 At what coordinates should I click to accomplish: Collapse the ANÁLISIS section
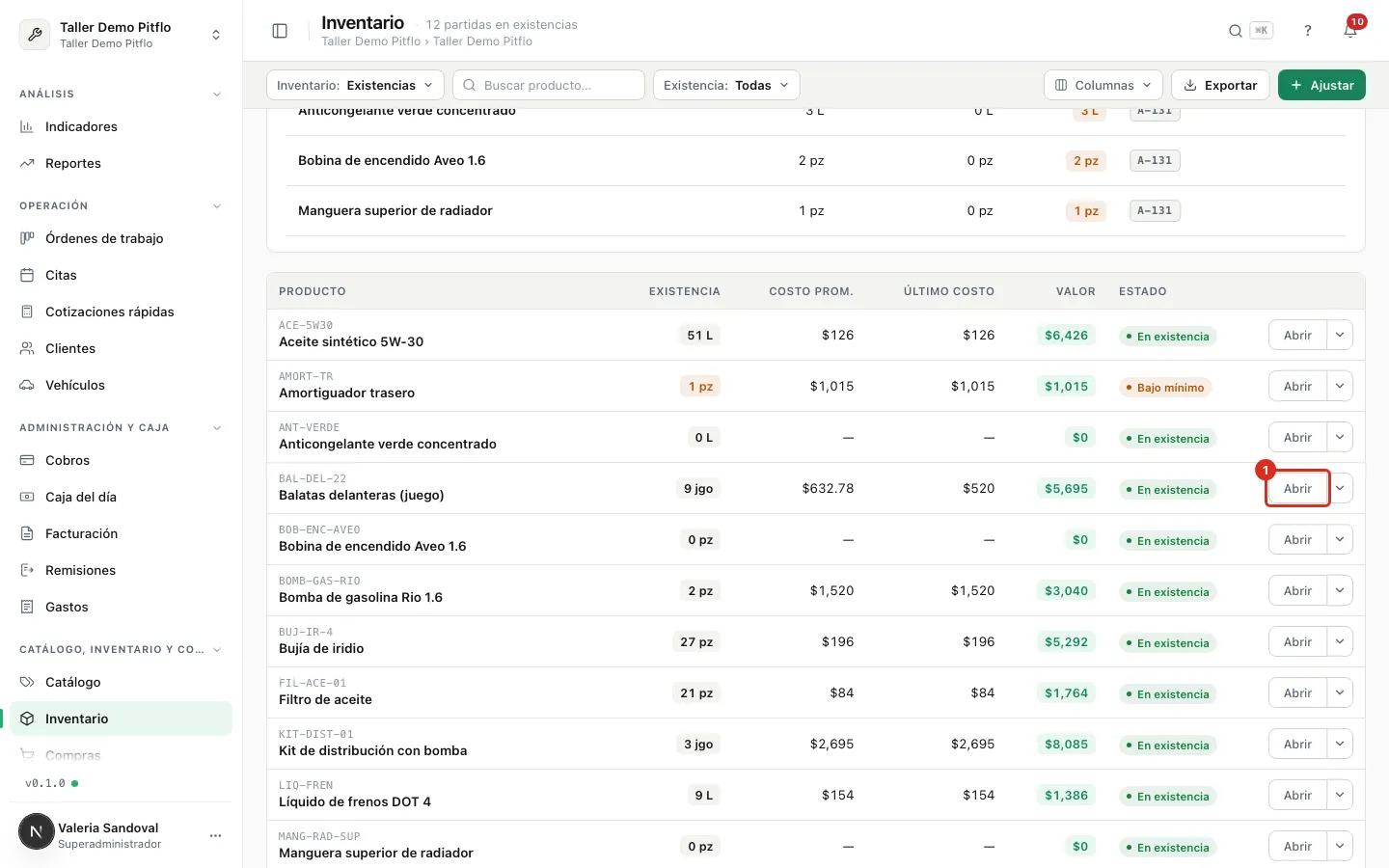(216, 95)
